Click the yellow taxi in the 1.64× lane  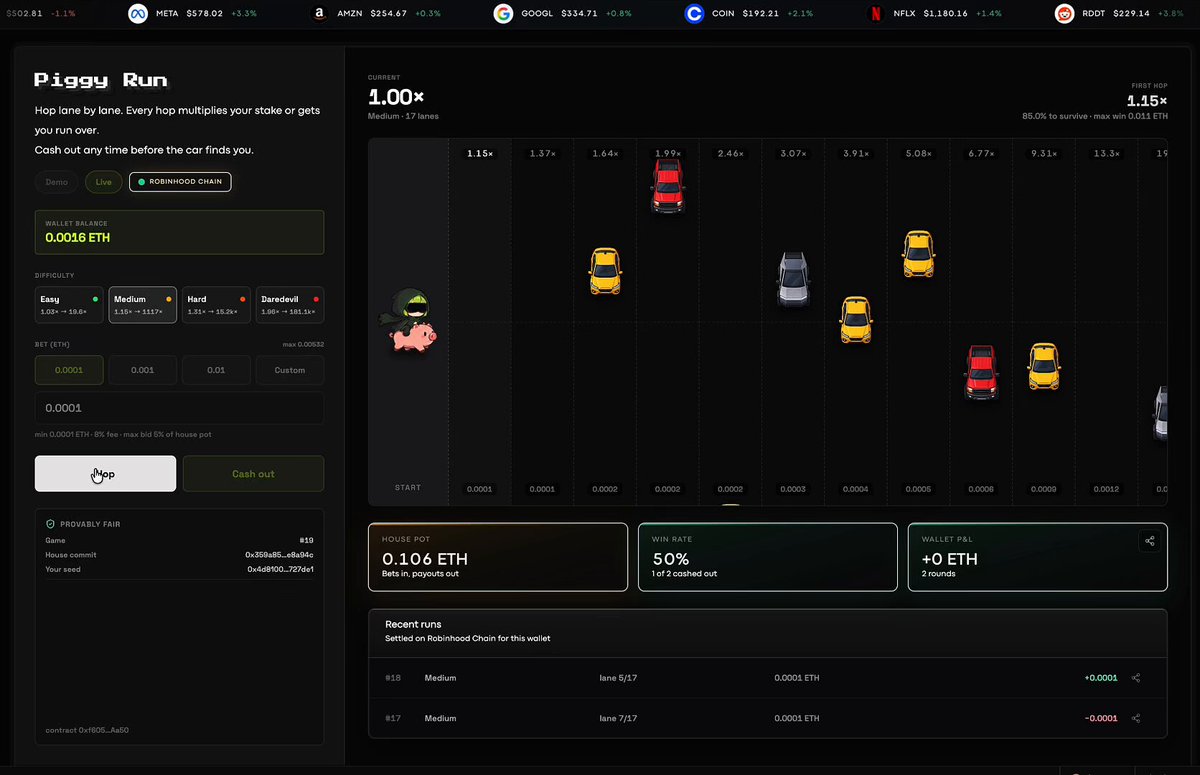[604, 271]
